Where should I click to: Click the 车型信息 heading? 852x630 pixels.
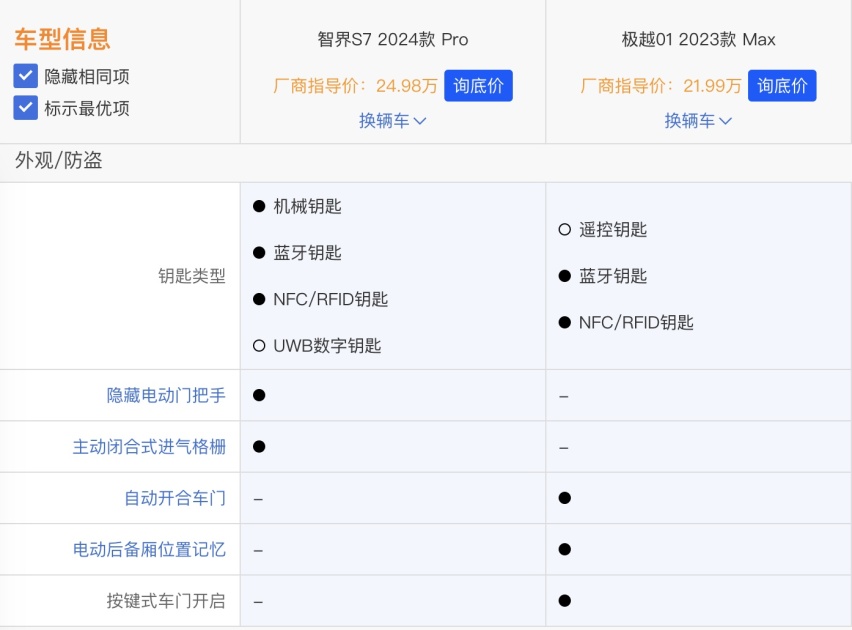(62, 39)
